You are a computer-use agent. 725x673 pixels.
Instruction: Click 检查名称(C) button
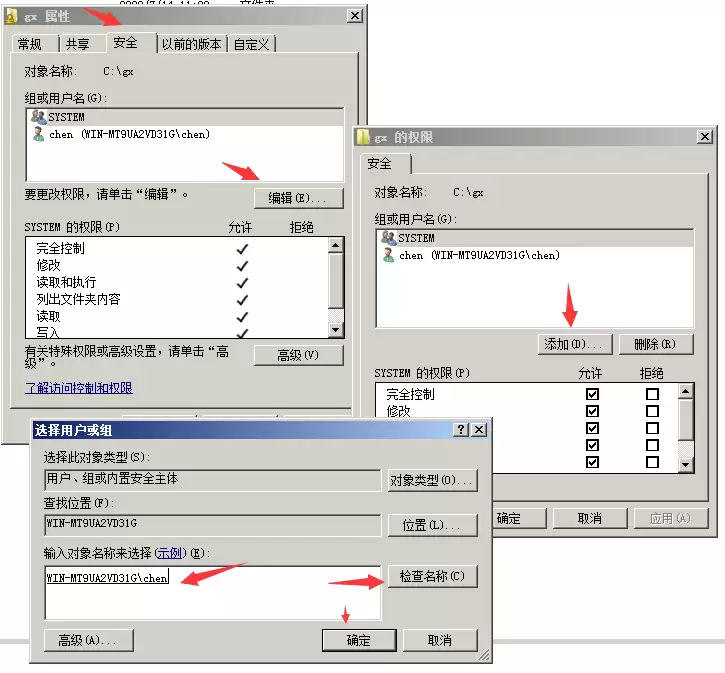[432, 576]
